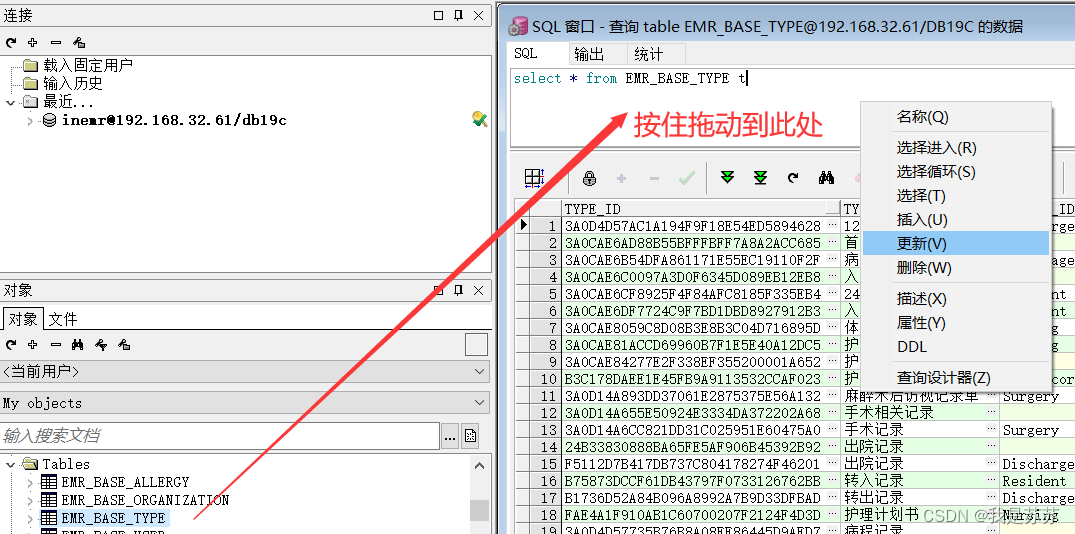Screen dimensions: 1075x534
Task: Click into the SQL editor text
Action: tap(631, 79)
